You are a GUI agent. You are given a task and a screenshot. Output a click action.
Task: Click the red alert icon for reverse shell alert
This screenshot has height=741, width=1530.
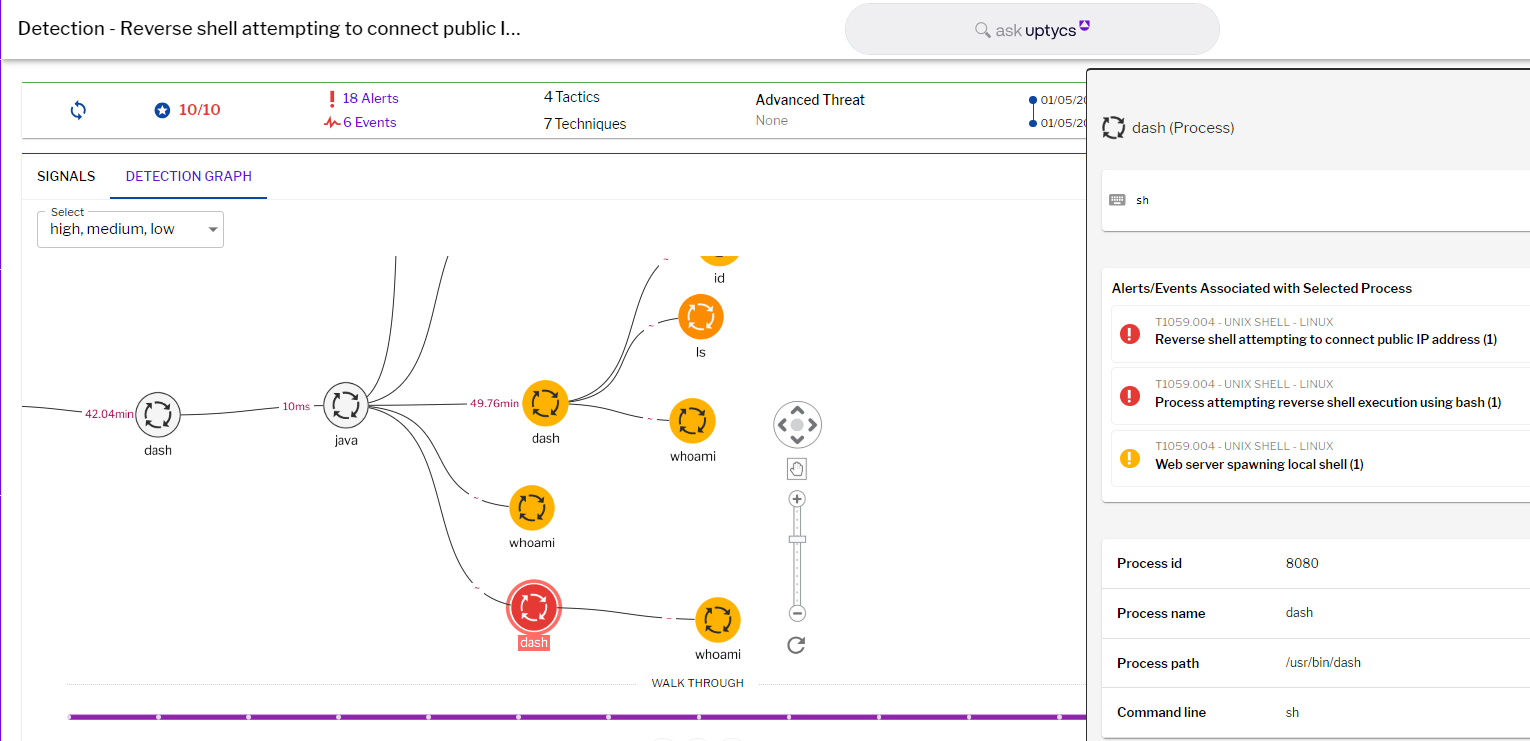pos(1129,333)
